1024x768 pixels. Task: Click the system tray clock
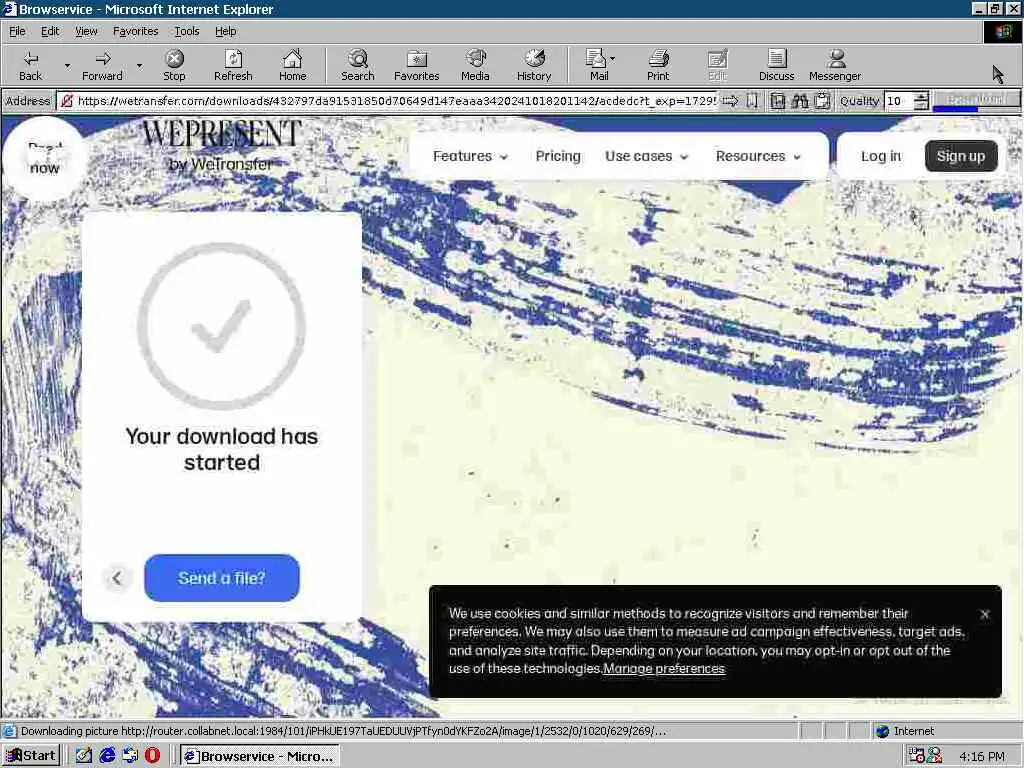pos(982,756)
